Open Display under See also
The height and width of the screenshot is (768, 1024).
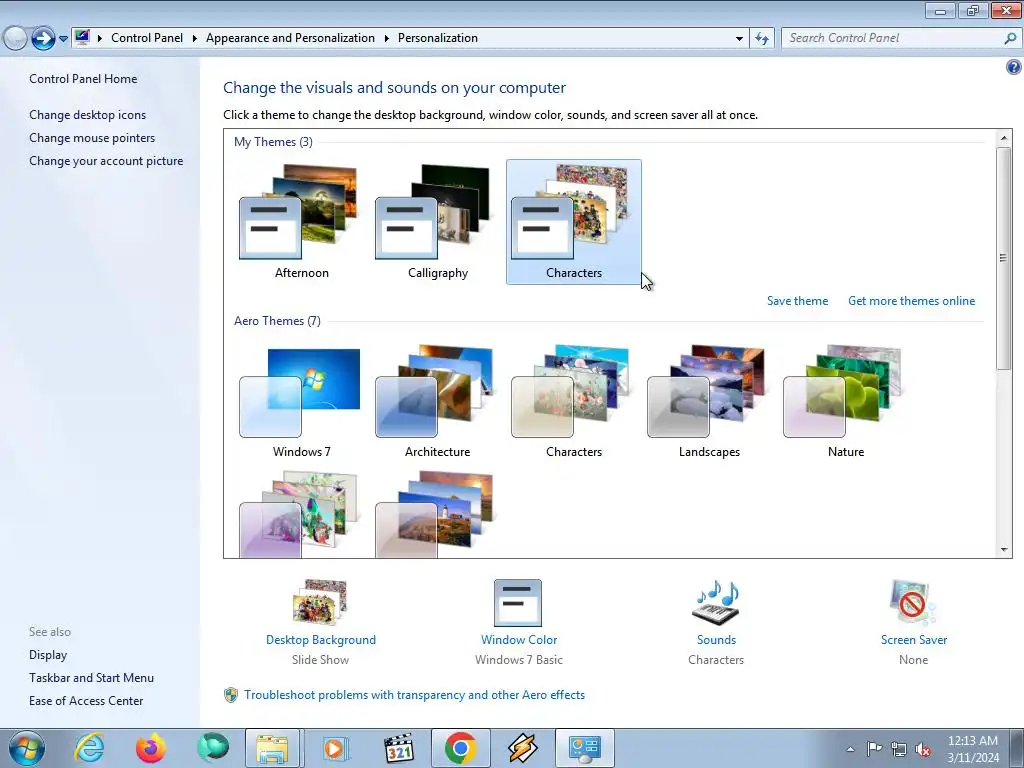(x=48, y=655)
